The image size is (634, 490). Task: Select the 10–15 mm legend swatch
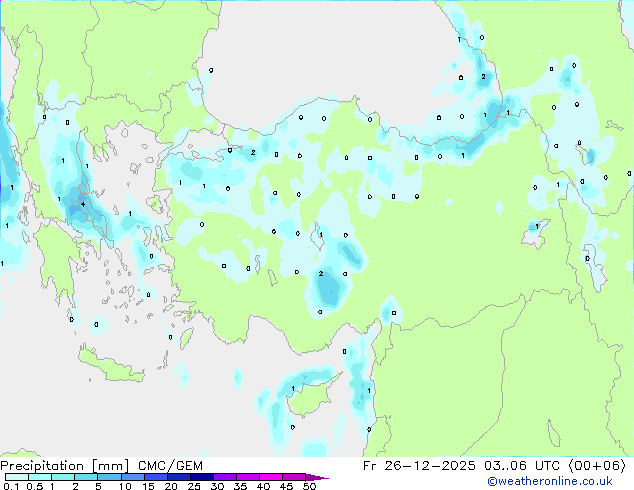(x=132, y=477)
